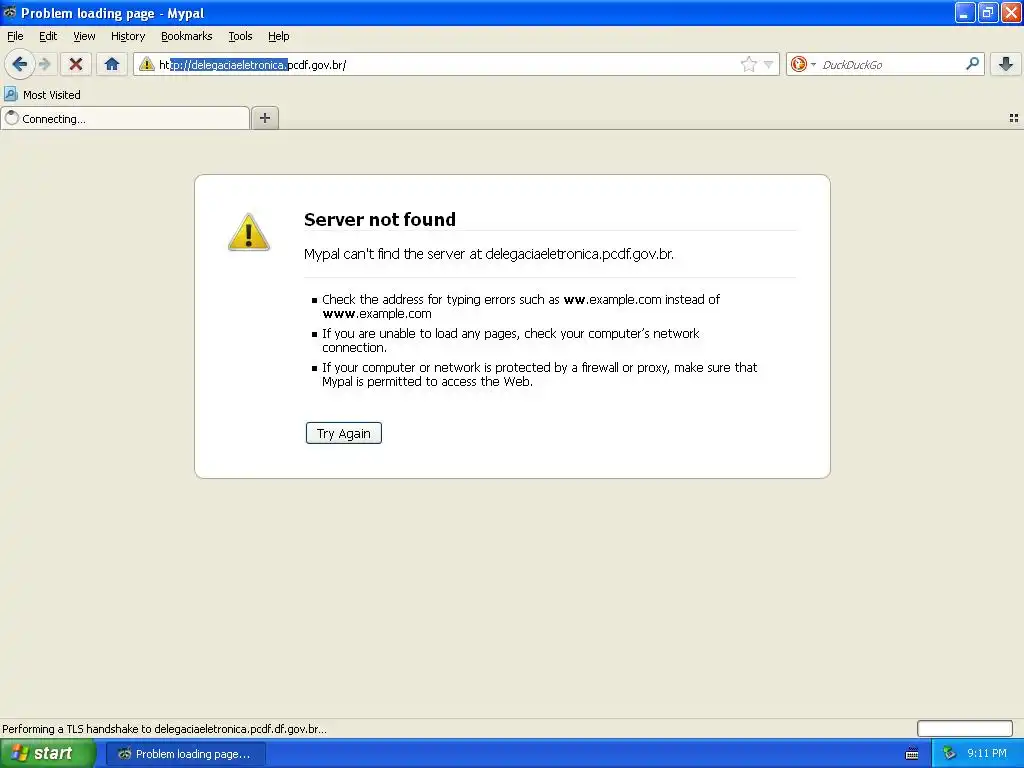Screen dimensions: 1024x768
Task: Click the warning site identity icon in address bar
Action: [x=147, y=64]
